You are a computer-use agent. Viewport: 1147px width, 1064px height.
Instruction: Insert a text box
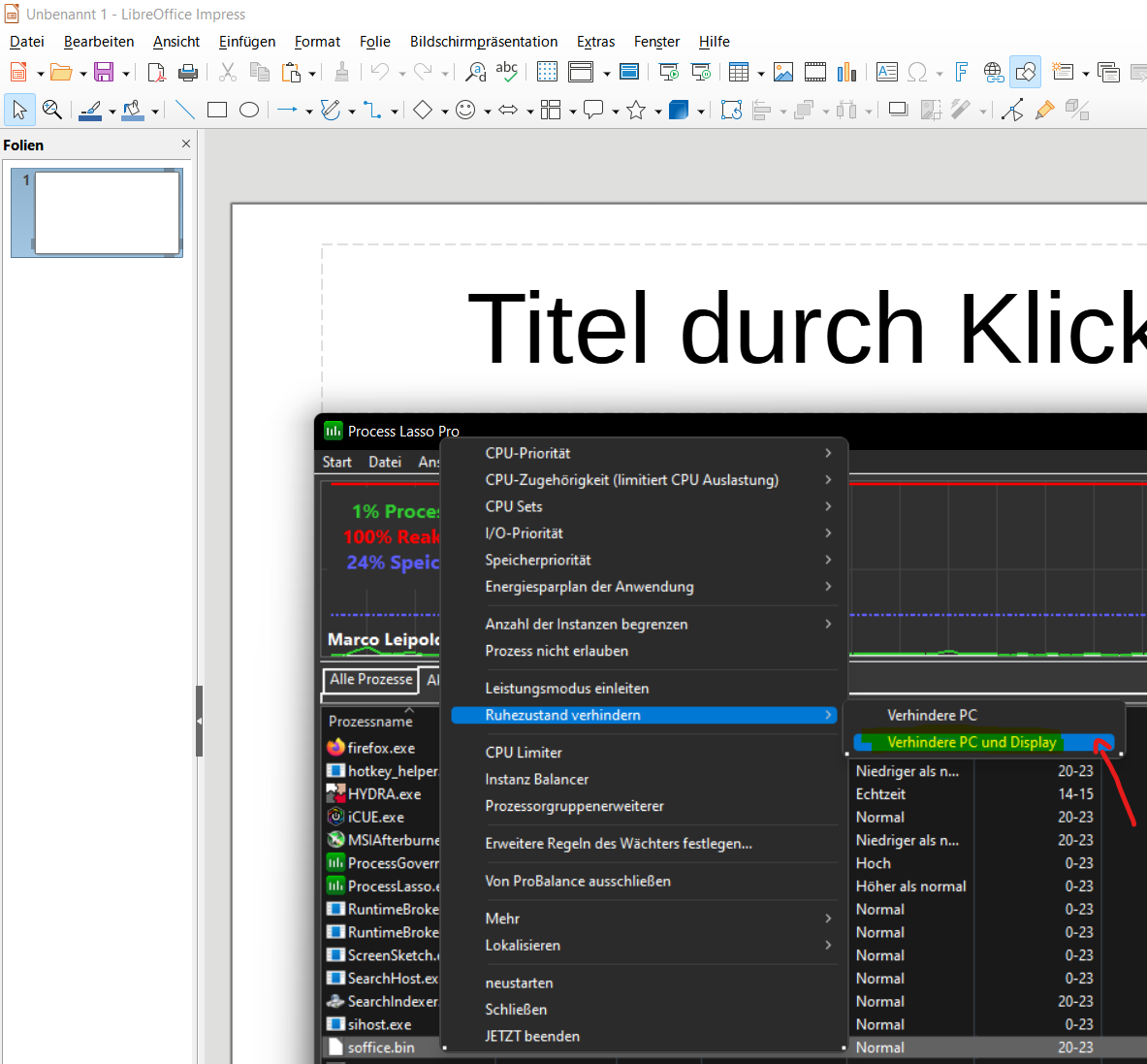(x=886, y=72)
